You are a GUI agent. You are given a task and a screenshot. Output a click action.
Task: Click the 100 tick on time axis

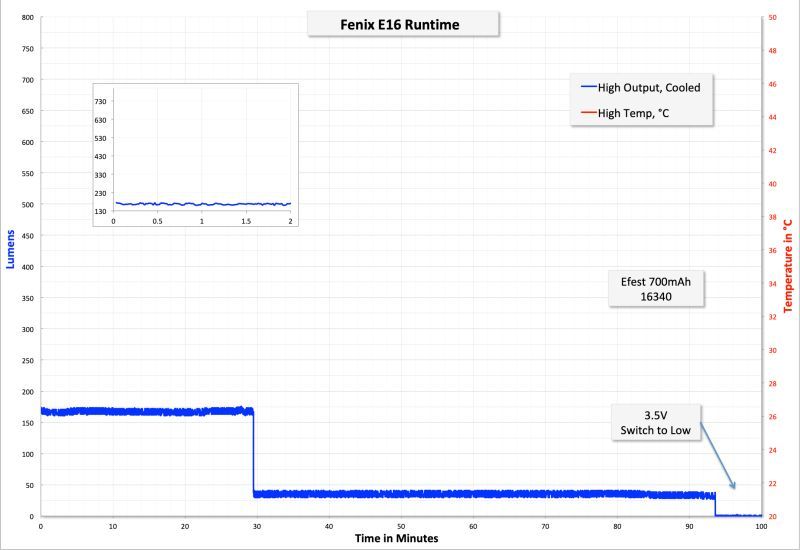pyautogui.click(x=761, y=527)
